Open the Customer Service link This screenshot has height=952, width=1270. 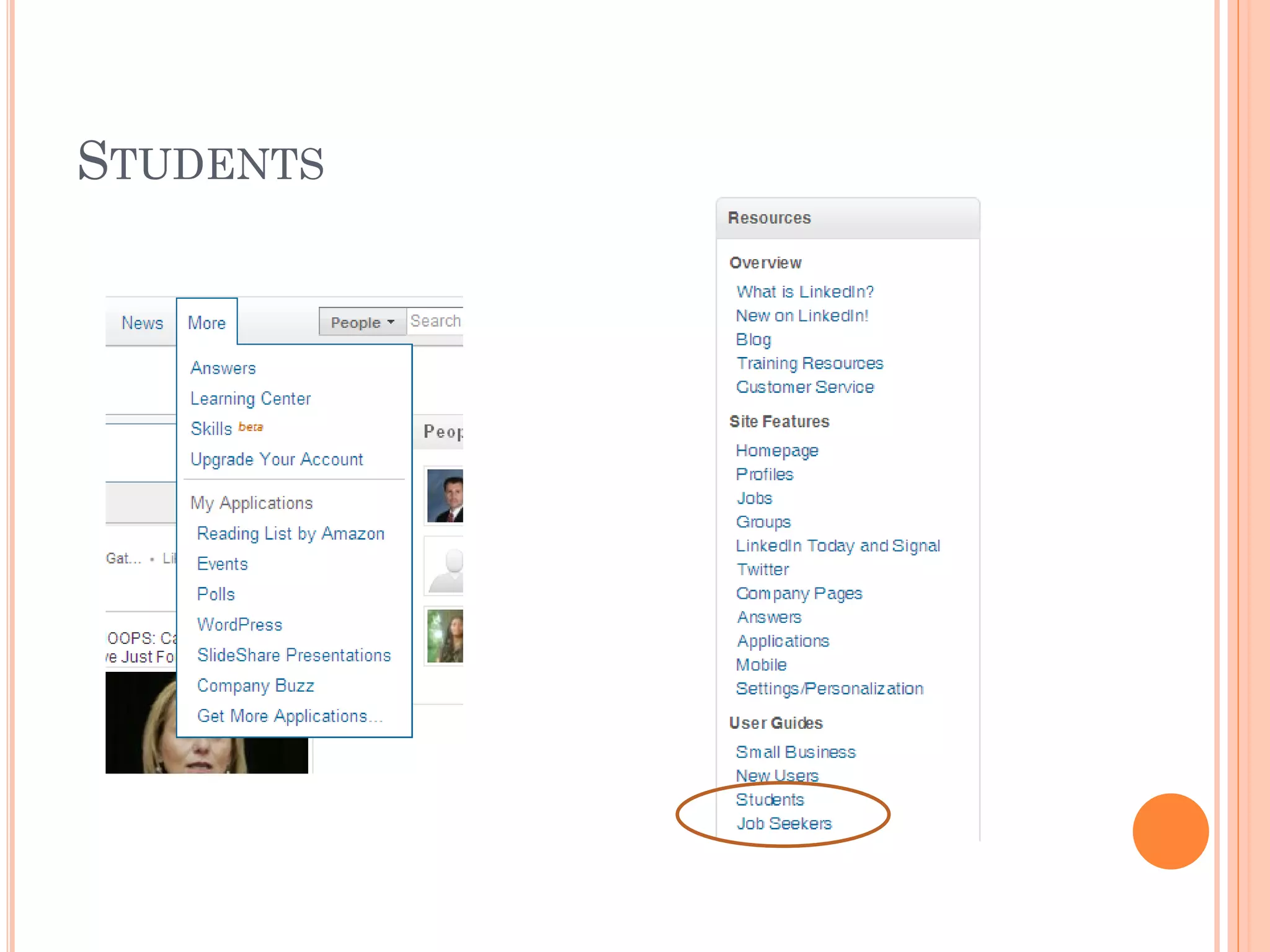805,387
